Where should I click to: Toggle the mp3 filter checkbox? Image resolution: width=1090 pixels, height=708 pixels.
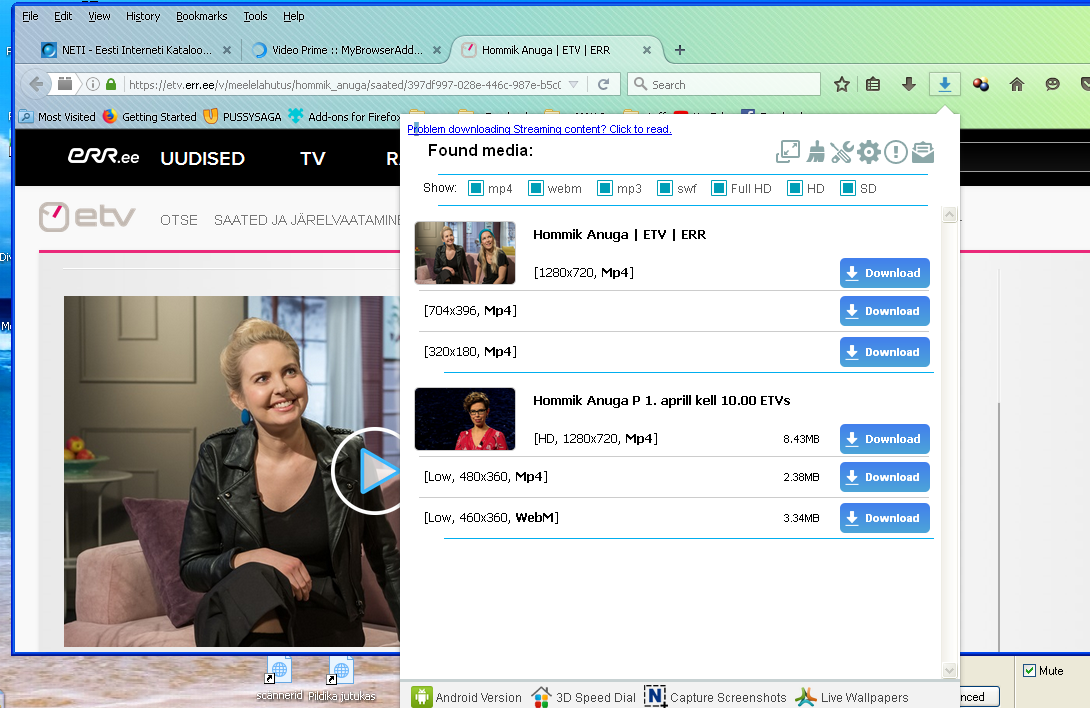click(605, 188)
